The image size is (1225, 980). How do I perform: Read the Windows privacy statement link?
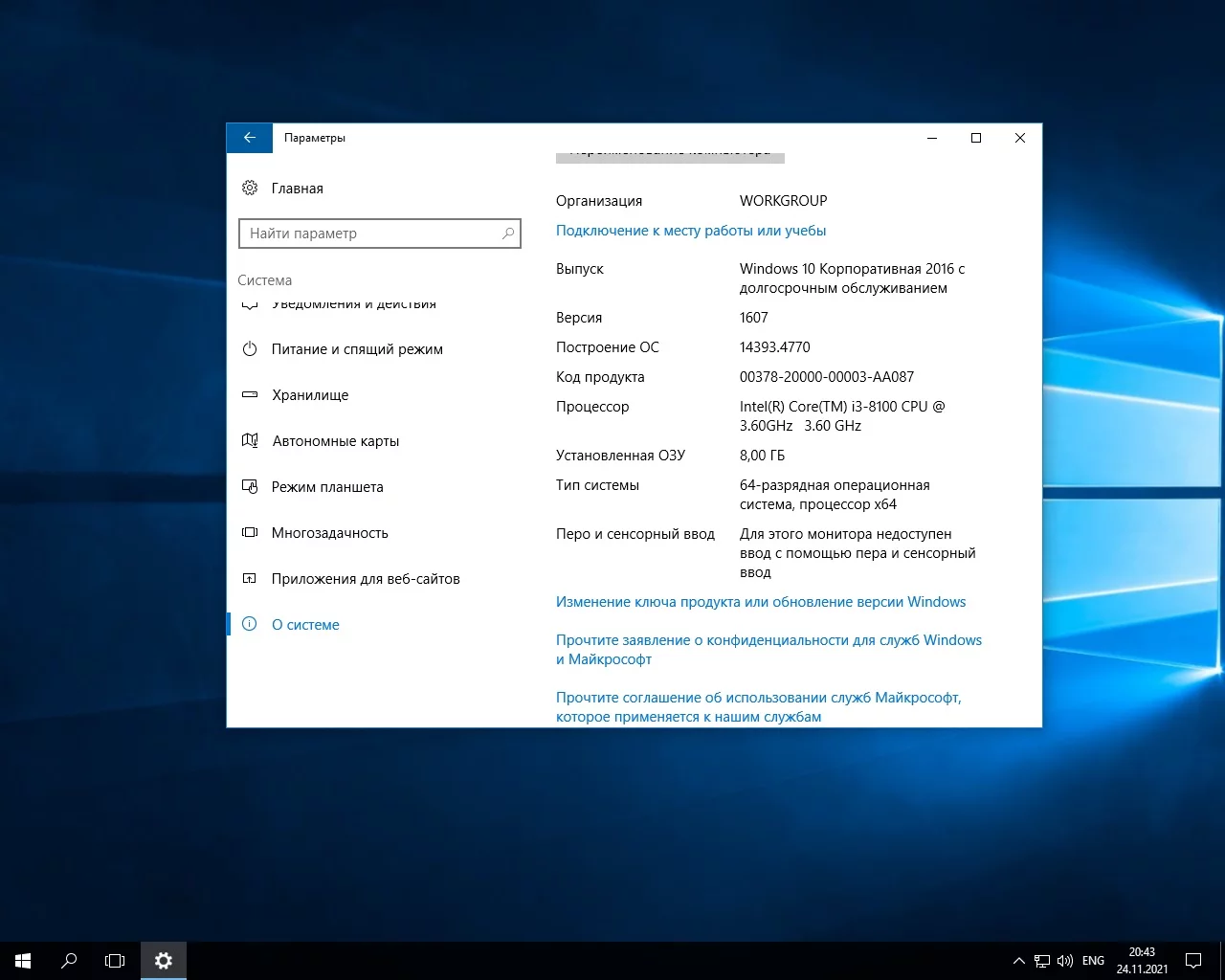(x=768, y=640)
